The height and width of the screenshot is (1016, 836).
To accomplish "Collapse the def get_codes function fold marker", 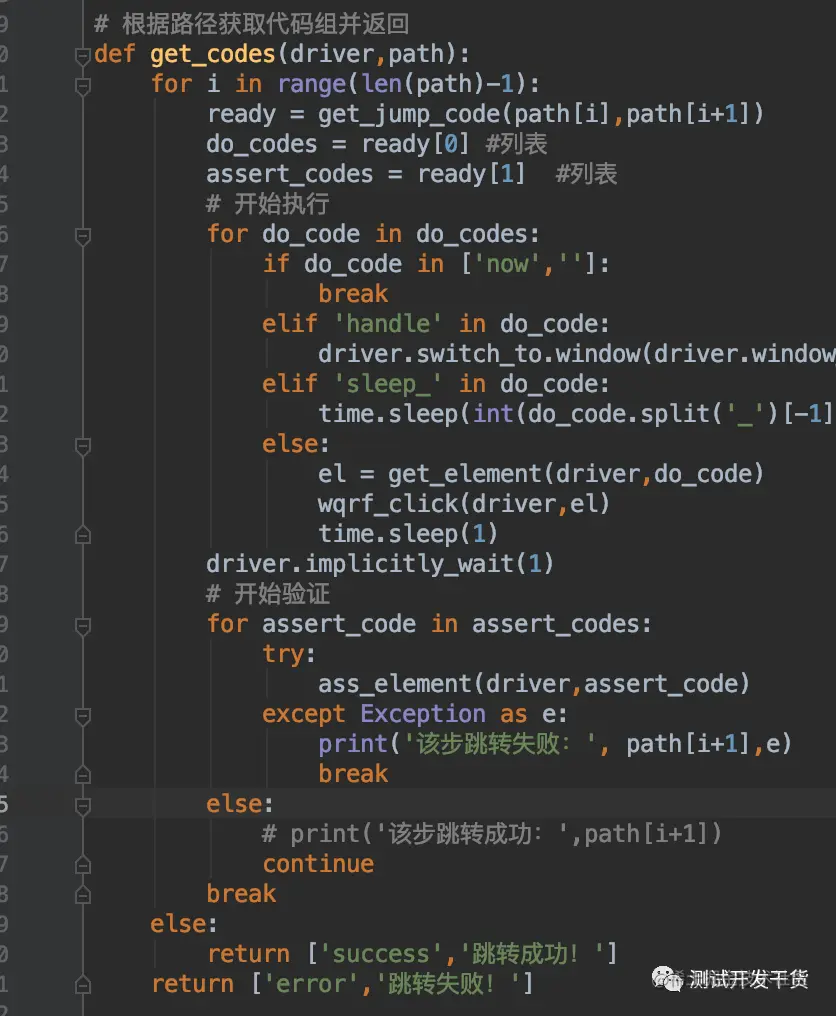I will [x=82, y=56].
